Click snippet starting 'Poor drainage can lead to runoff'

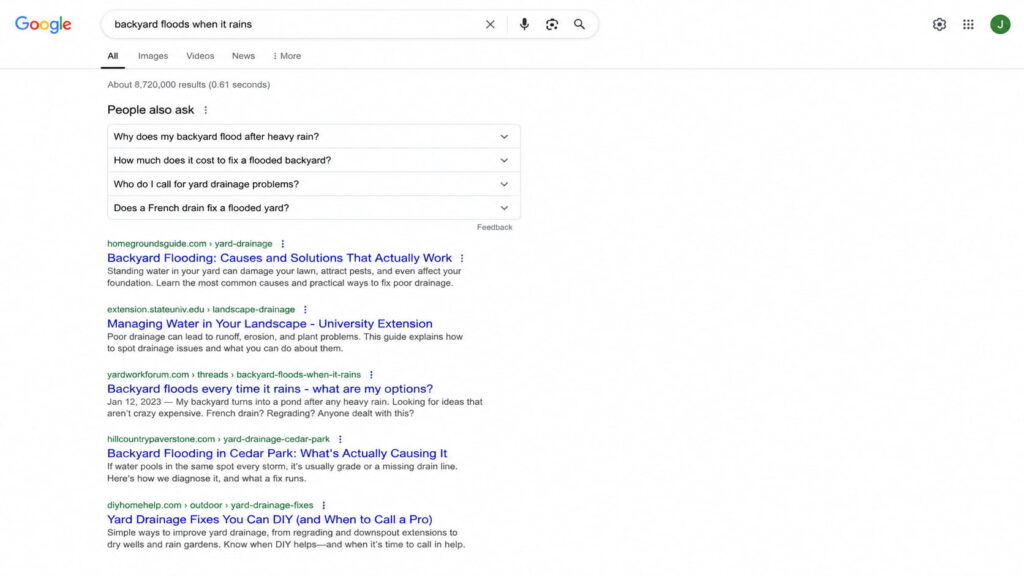pos(285,343)
